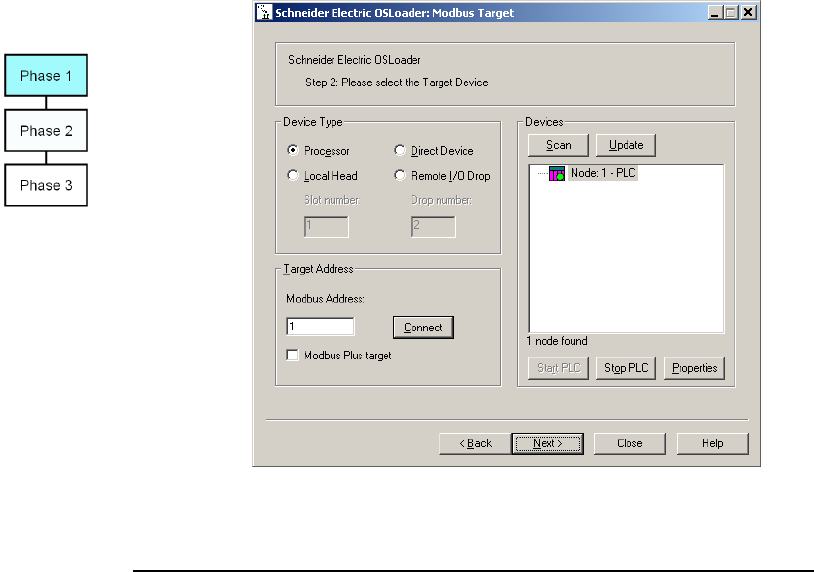Click the Slot number field

[x=326, y=227]
